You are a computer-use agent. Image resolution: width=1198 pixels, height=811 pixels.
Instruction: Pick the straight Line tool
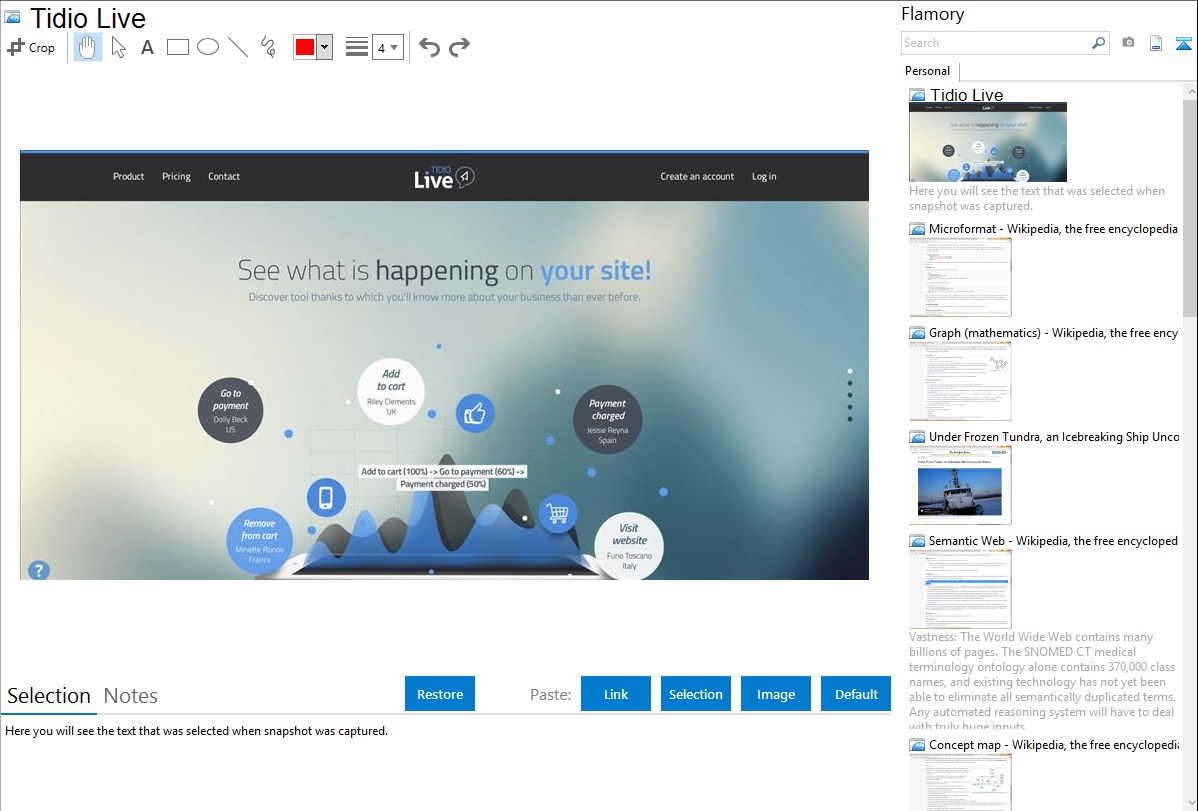point(238,47)
